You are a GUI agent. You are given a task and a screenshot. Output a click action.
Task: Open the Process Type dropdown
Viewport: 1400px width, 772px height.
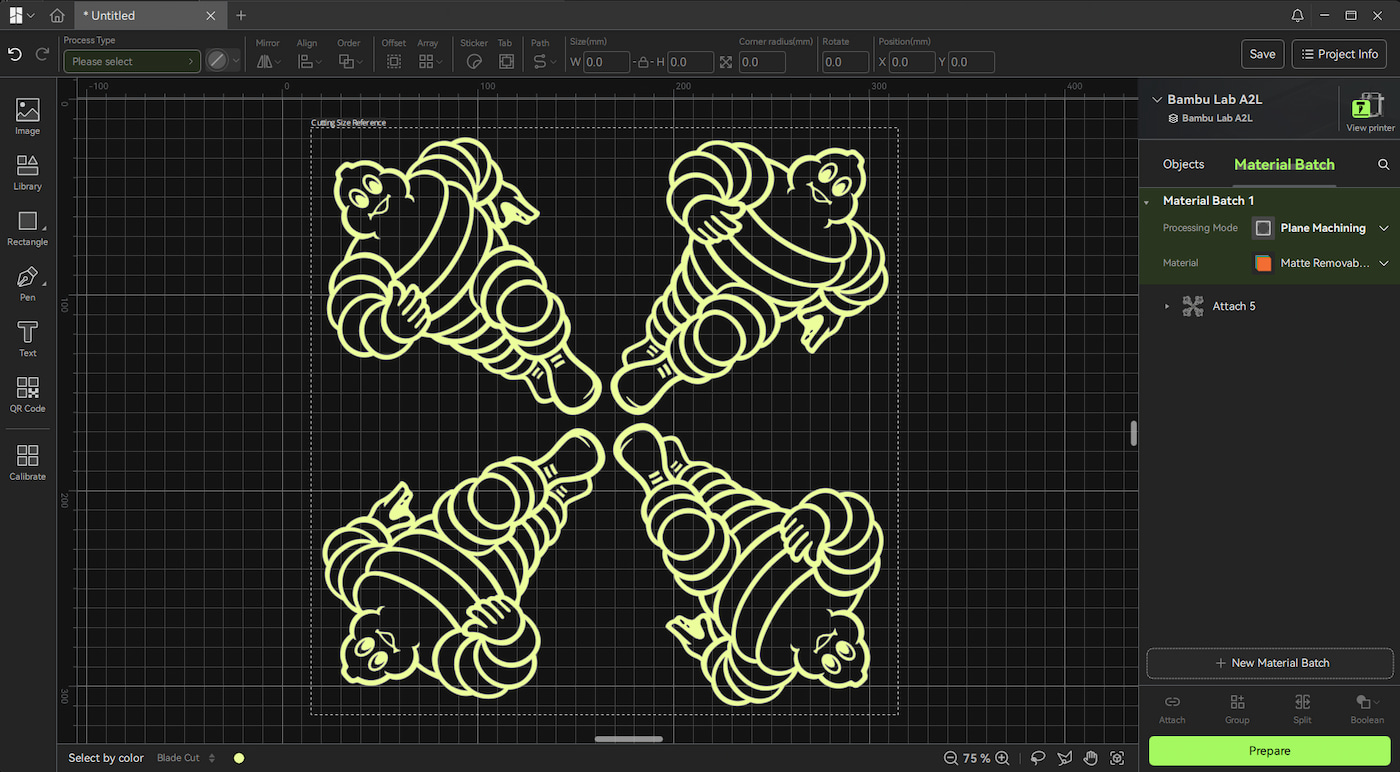coord(132,61)
